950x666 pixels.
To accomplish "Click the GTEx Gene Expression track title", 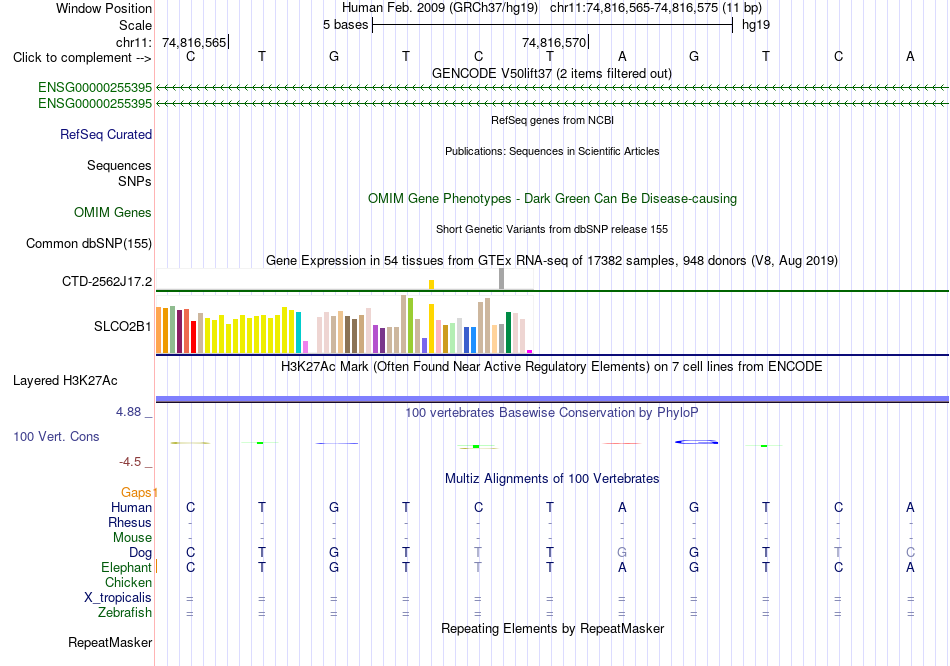I will (552, 261).
